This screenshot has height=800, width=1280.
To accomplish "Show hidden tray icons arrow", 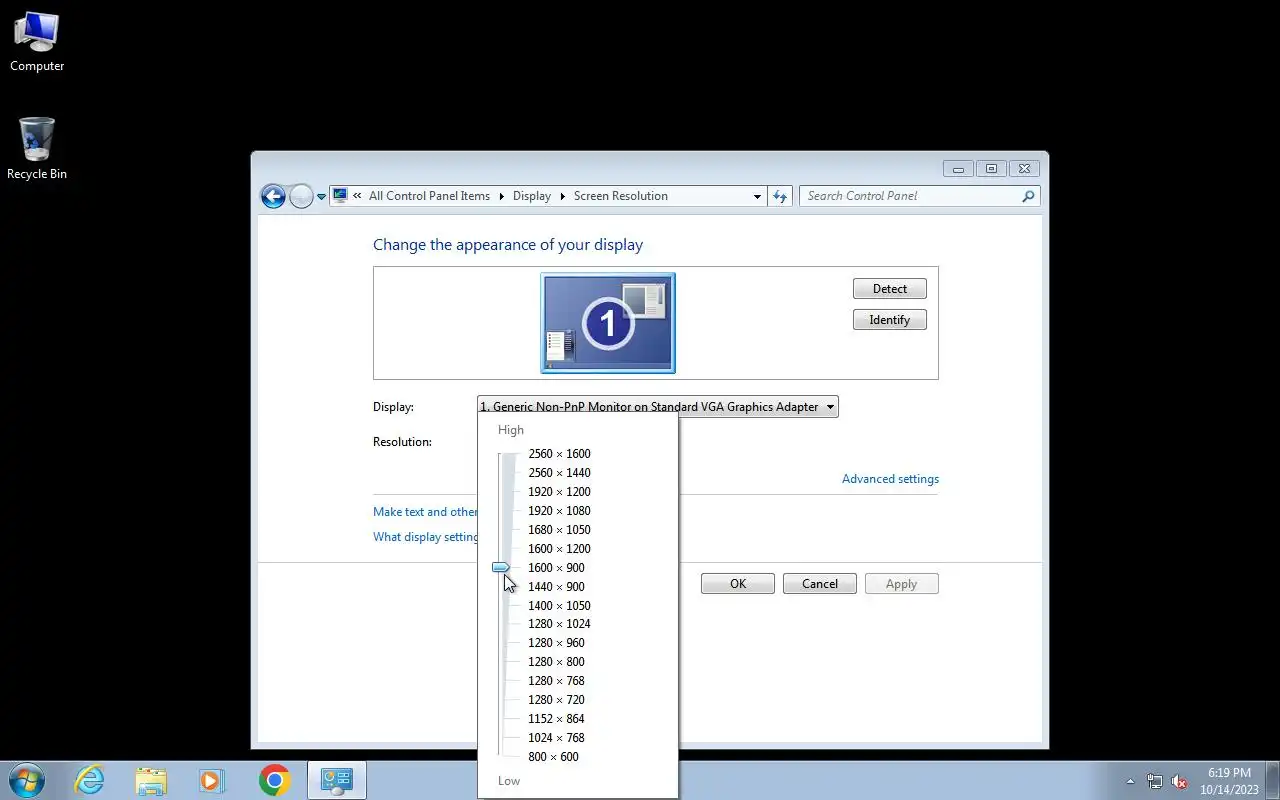I will (x=1130, y=782).
